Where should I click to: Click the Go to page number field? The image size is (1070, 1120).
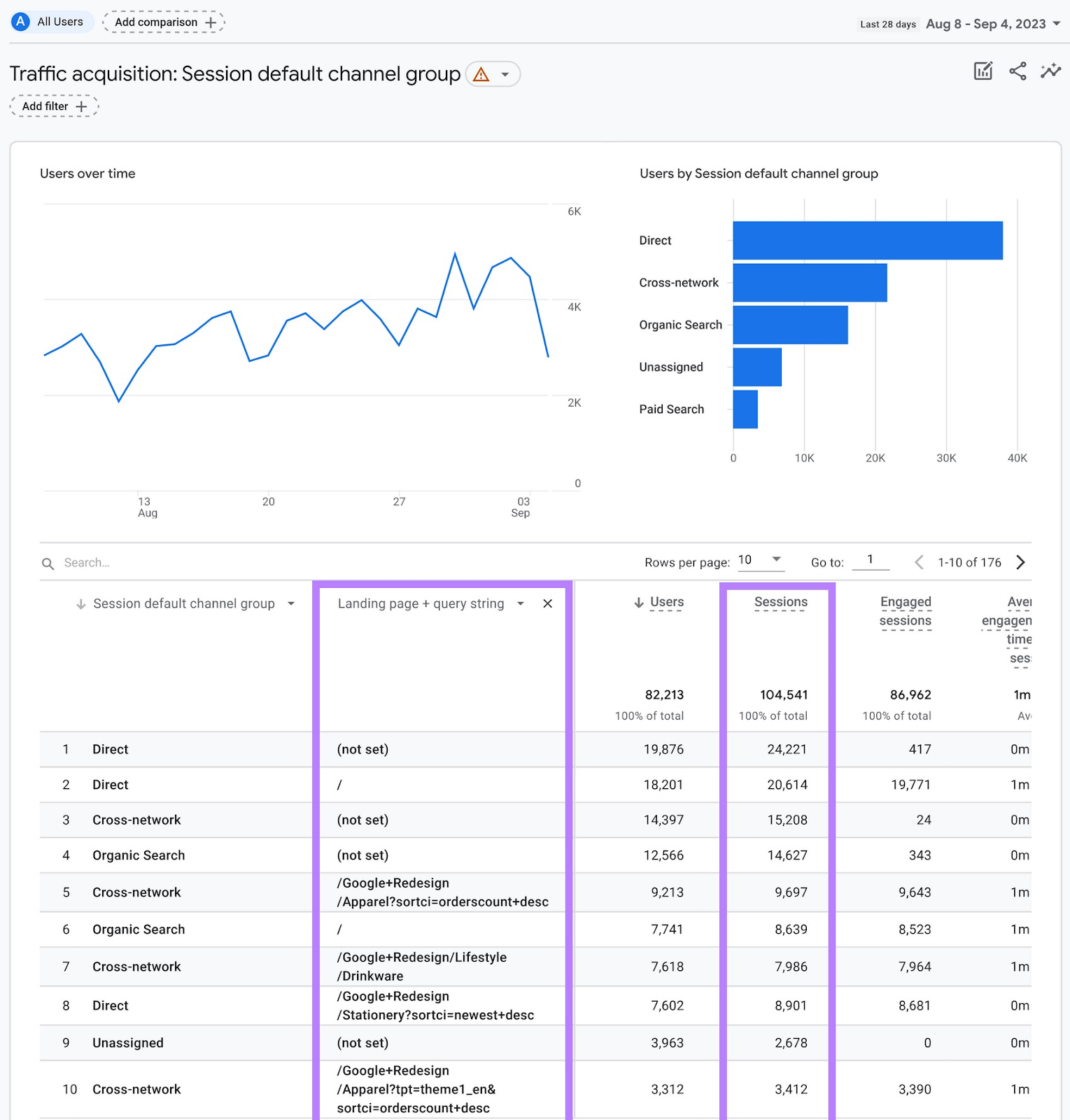click(871, 560)
